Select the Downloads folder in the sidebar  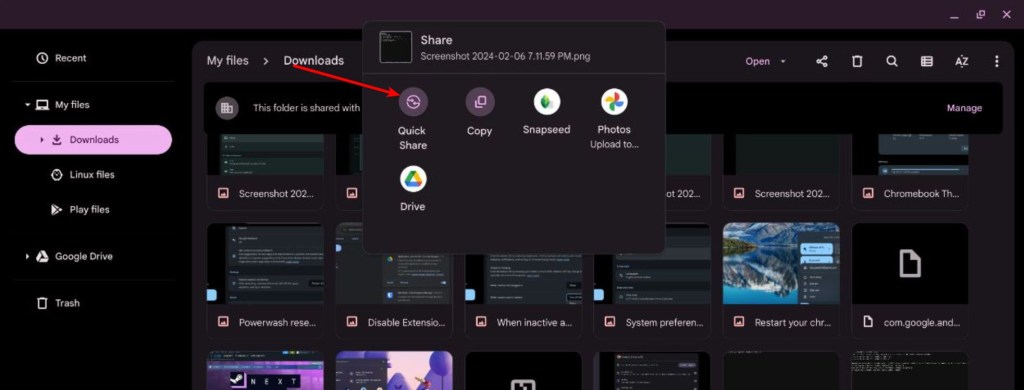point(93,140)
